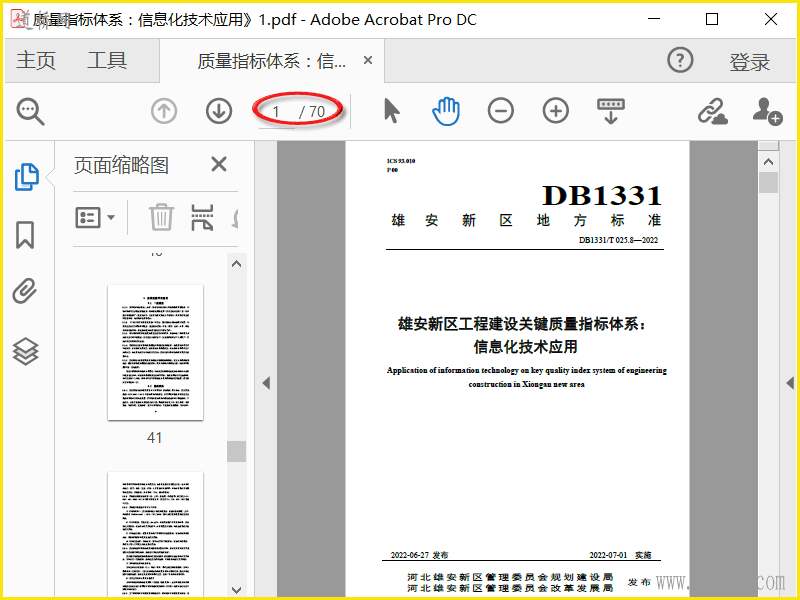The height and width of the screenshot is (600, 800).
Task: Open the find text search tool
Action: [31, 111]
